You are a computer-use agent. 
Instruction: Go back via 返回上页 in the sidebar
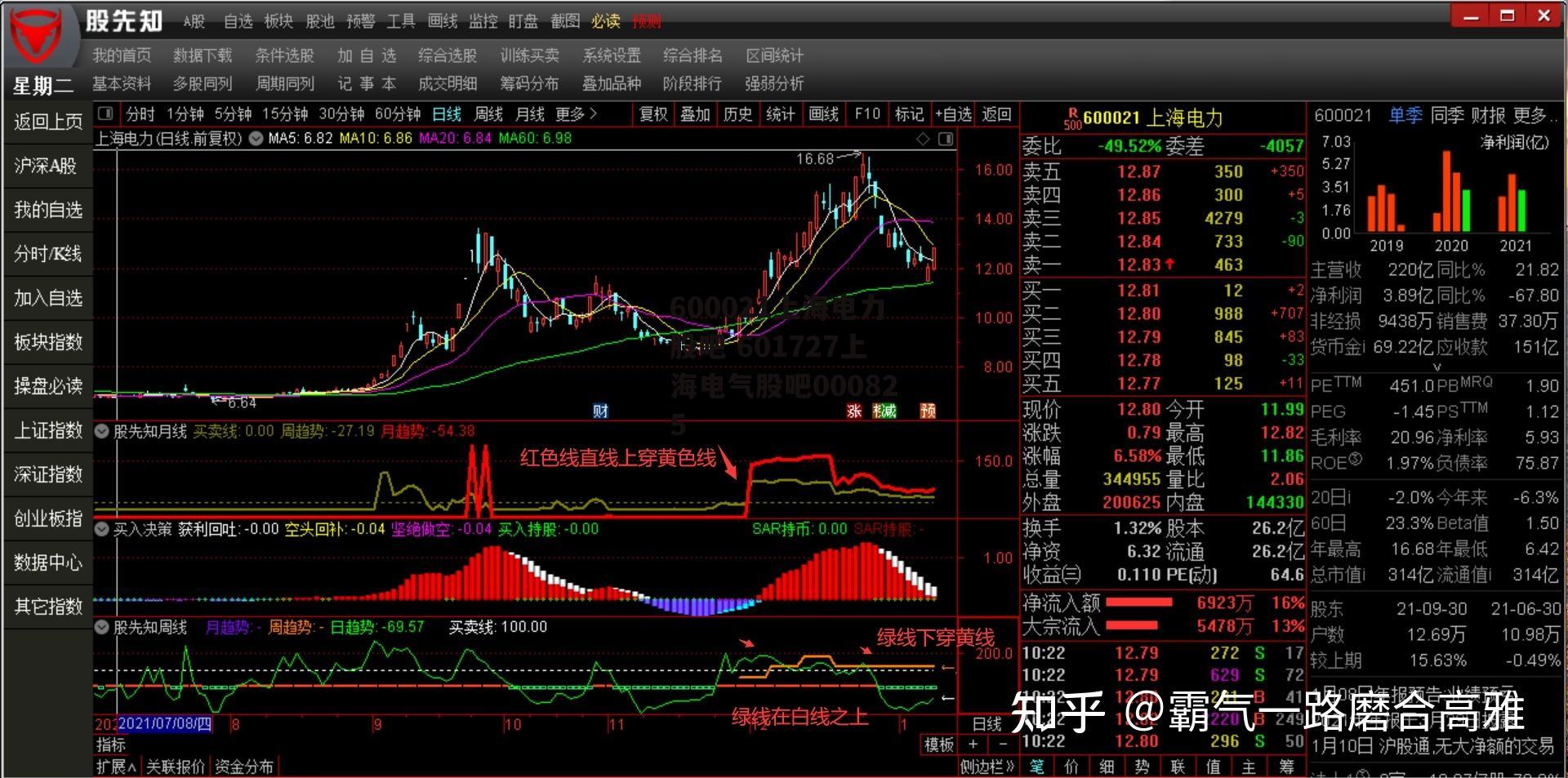tap(48, 122)
